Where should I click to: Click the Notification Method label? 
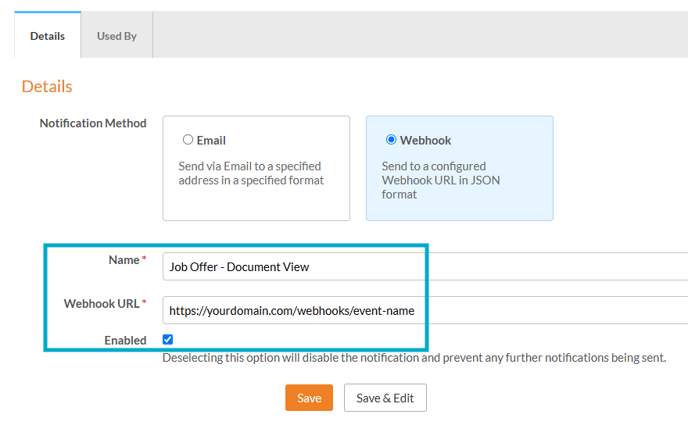[93, 123]
